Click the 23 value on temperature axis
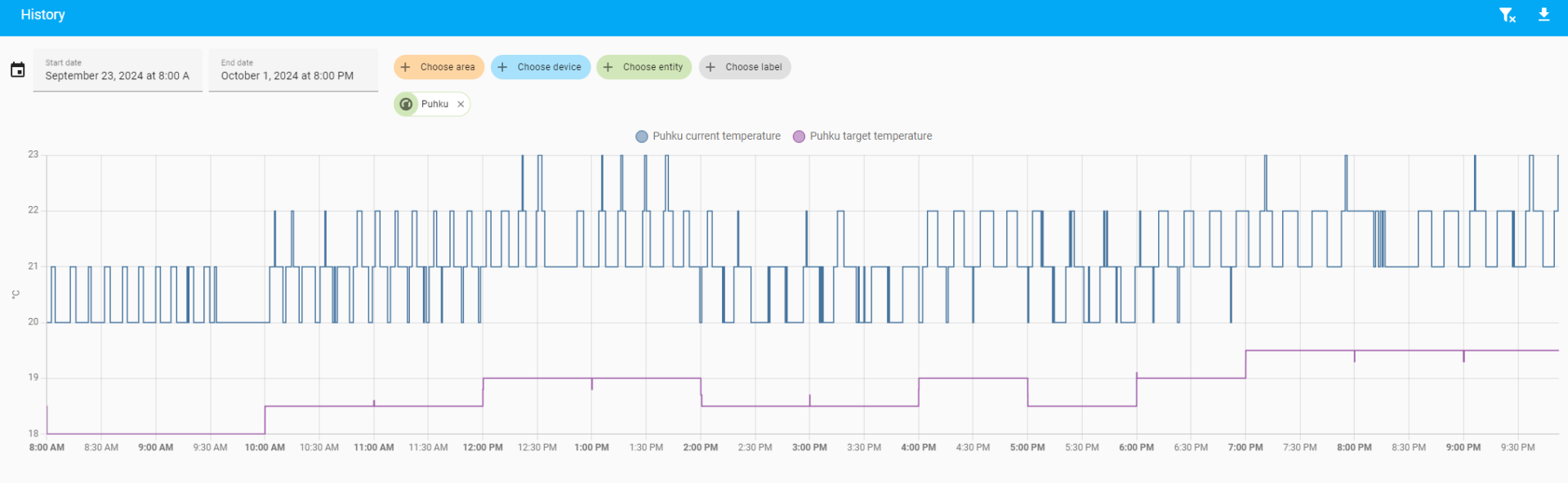Image resolution: width=1568 pixels, height=483 pixels. tap(33, 154)
